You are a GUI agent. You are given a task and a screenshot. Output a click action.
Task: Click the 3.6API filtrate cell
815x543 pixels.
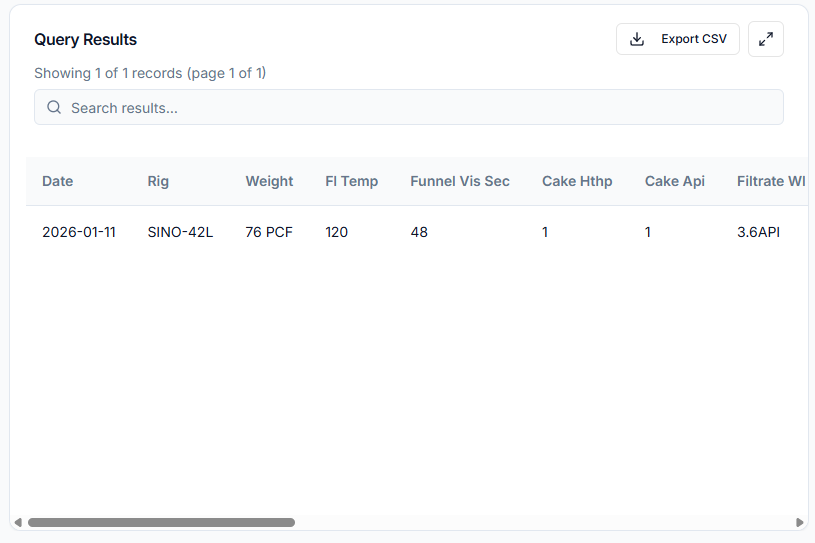[758, 232]
